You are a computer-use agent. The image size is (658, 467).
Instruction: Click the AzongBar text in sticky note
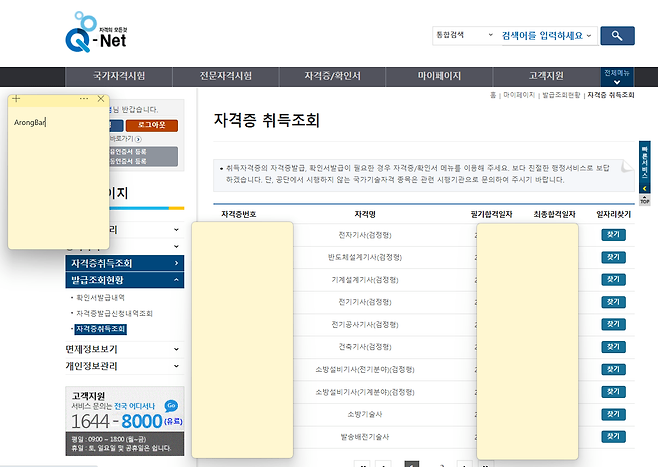30,123
